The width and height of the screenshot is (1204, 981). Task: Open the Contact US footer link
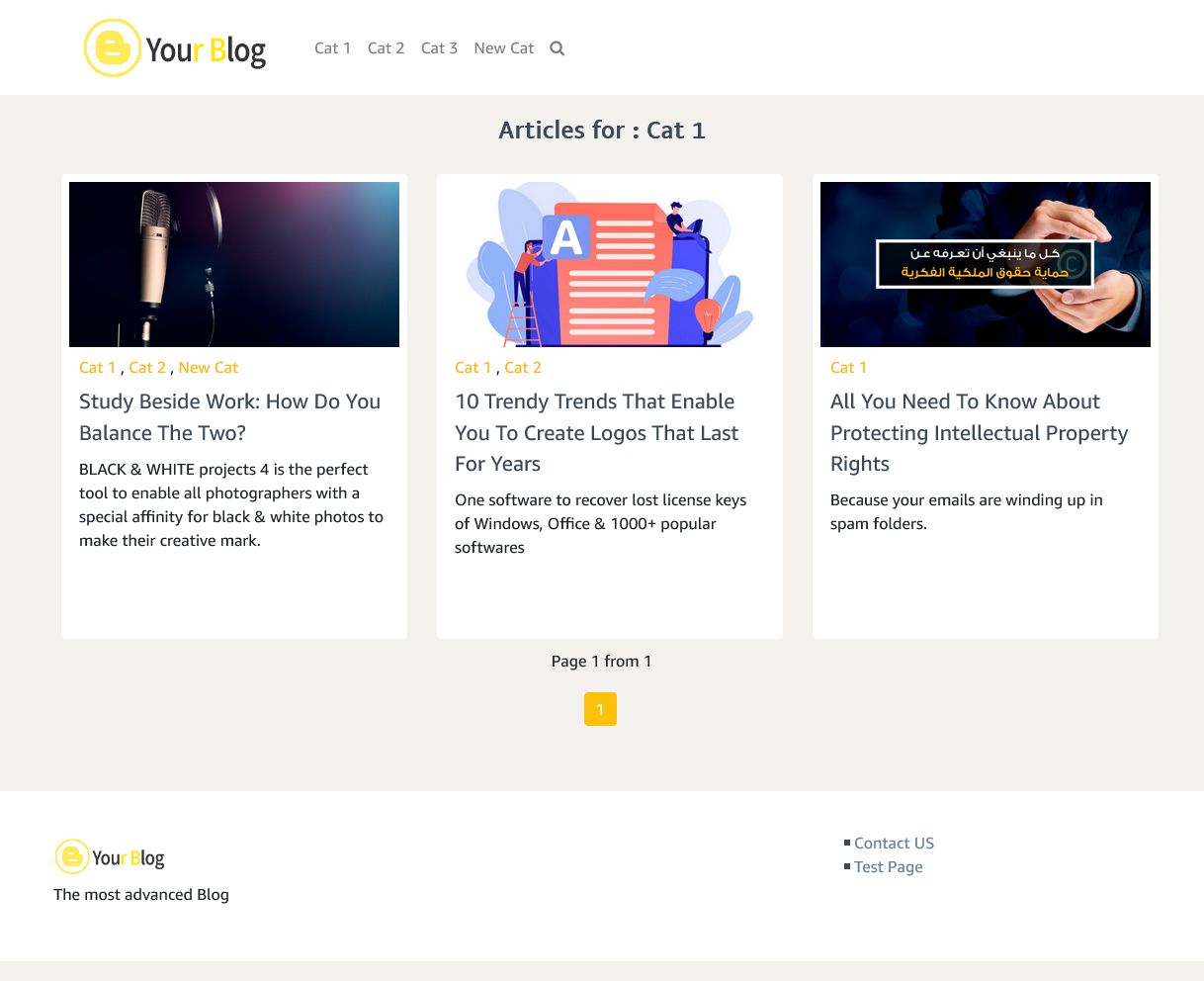click(894, 844)
